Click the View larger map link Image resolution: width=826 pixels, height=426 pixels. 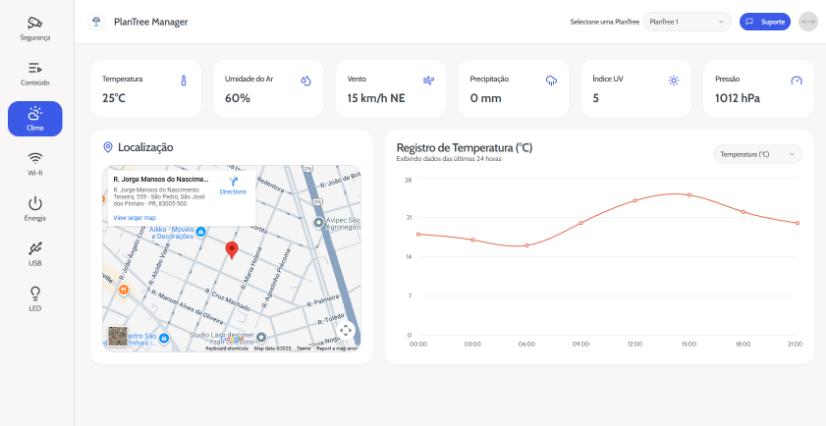pyautogui.click(x=135, y=217)
